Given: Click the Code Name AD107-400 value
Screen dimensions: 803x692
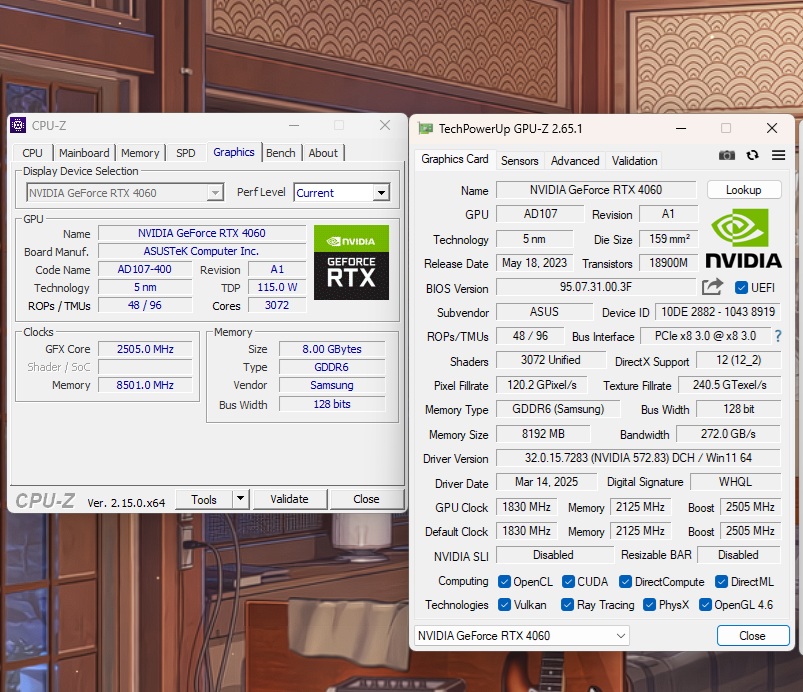Looking at the screenshot, I should pyautogui.click(x=145, y=269).
